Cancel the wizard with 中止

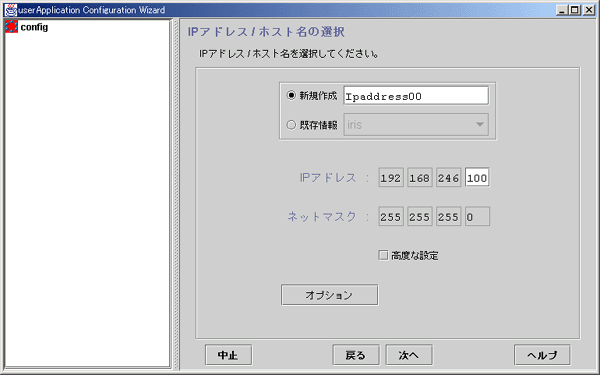[228, 355]
